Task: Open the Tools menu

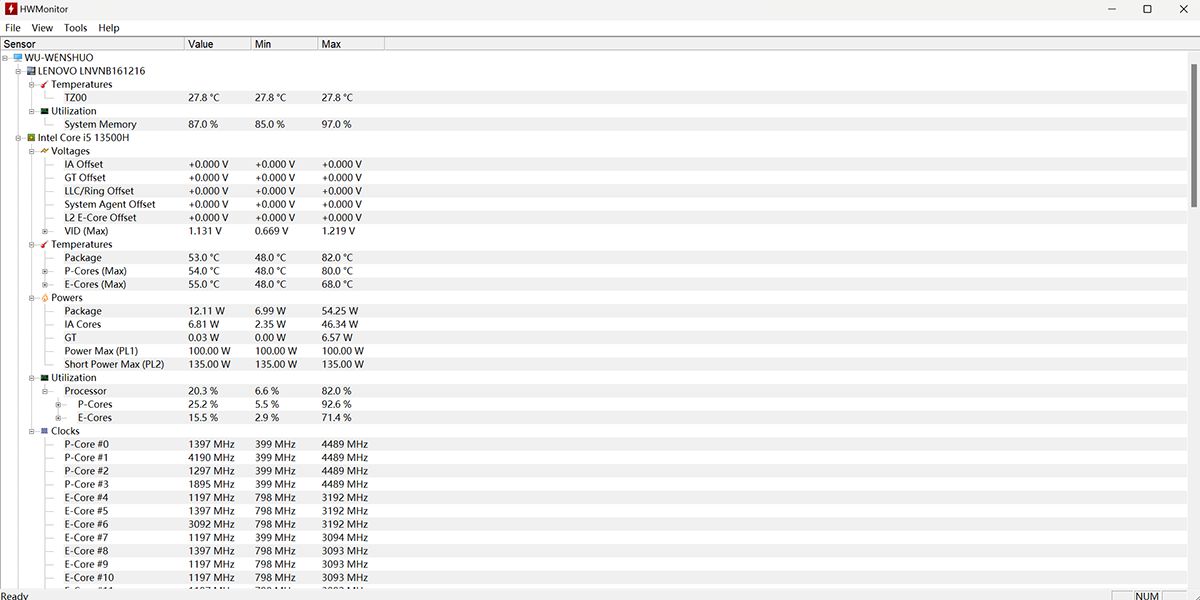Action: point(75,28)
